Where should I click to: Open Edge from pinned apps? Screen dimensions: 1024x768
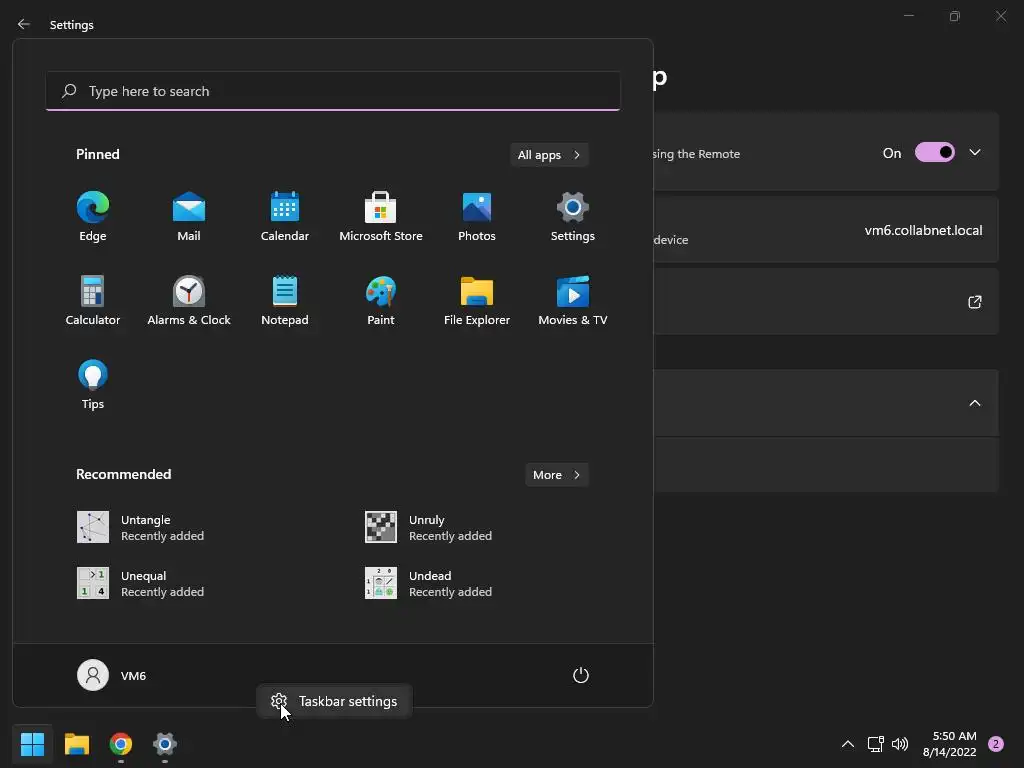93,217
